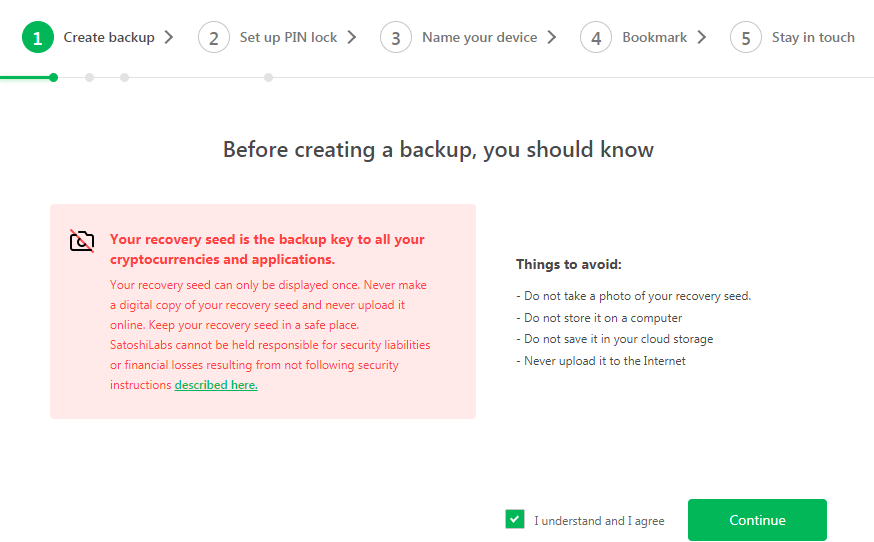Open the "described here" security link
Screen dimensions: 874x542
216,385
